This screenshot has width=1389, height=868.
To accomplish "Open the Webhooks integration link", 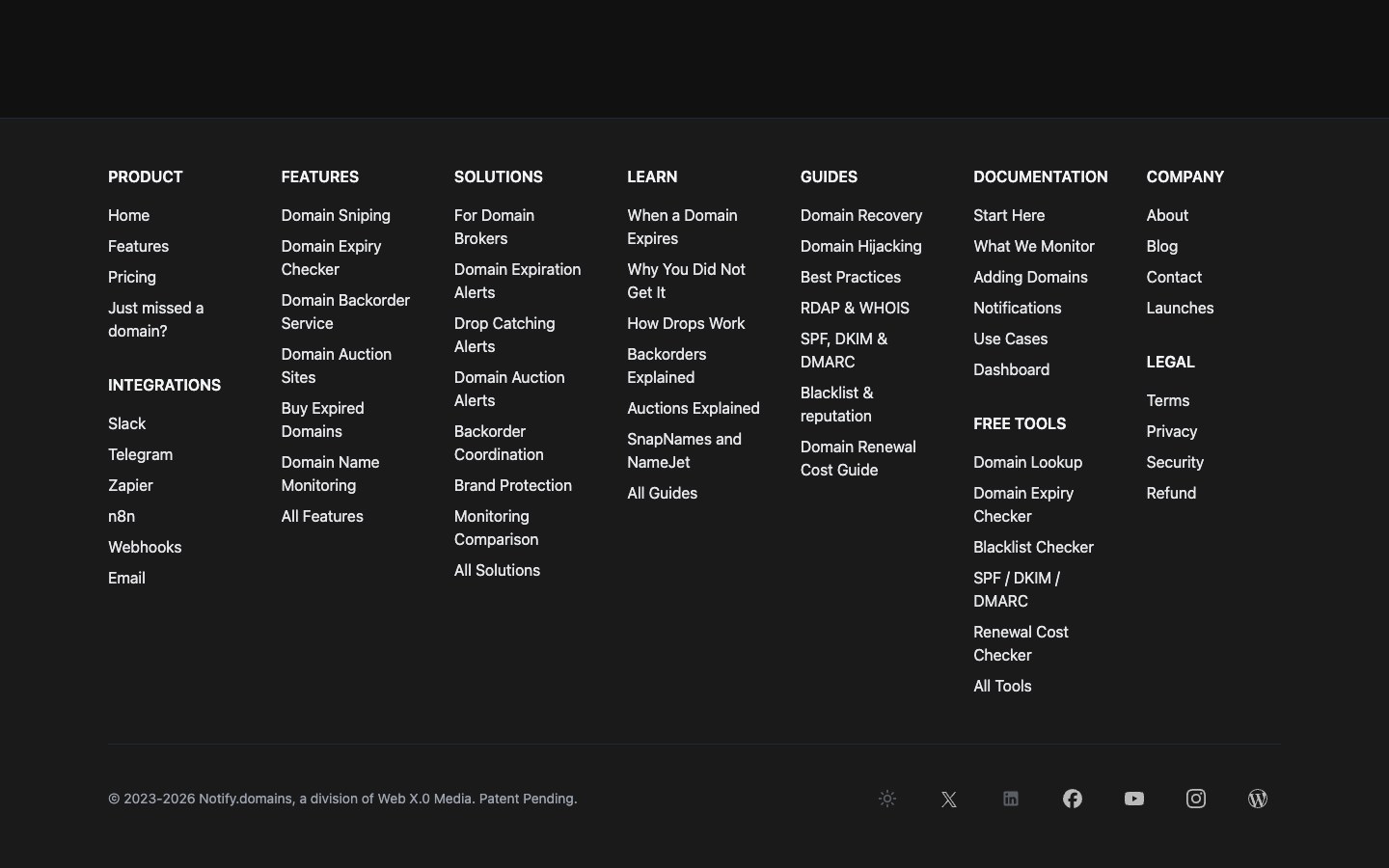I will click(145, 547).
